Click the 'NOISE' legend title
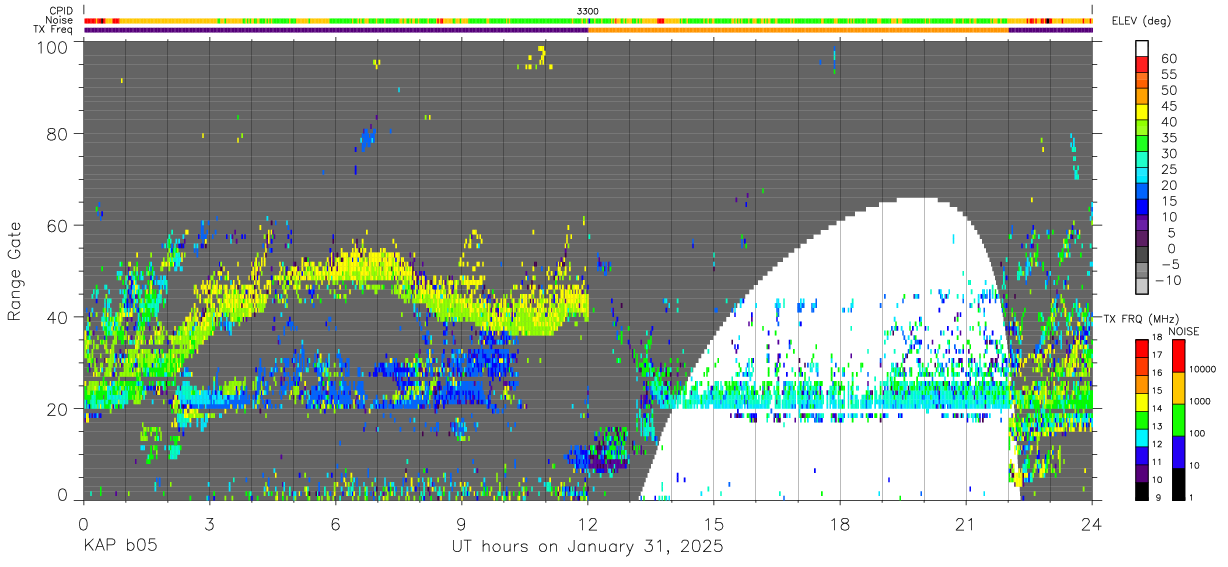The width and height of the screenshot is (1228, 567). 1183,331
